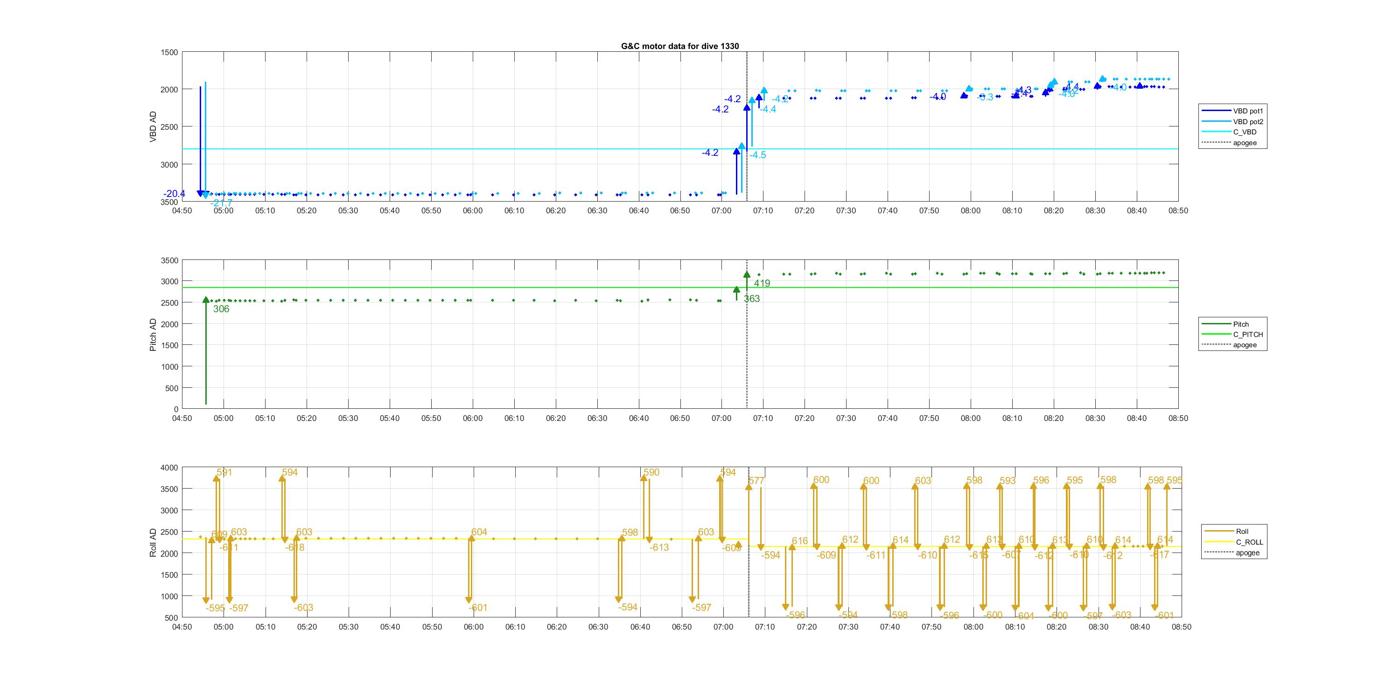
Task: Click the '-20.4' annotation in the VBD plot
Action: [175, 194]
